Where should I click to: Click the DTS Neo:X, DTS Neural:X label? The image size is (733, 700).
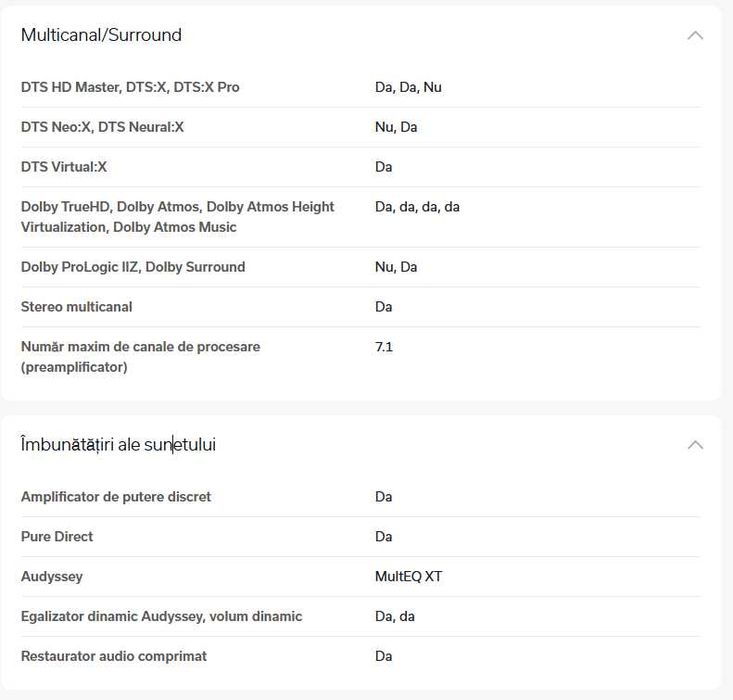(102, 127)
